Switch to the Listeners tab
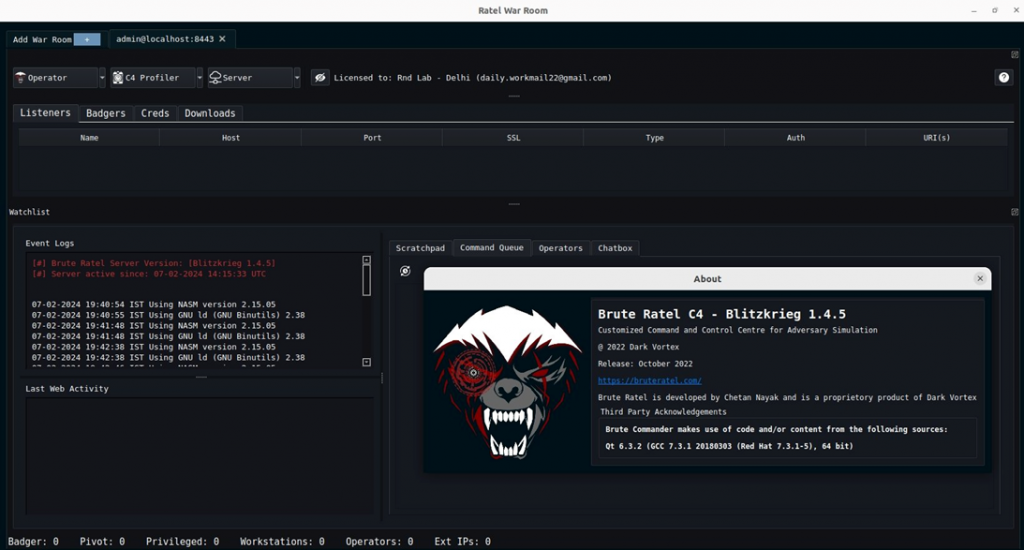This screenshot has width=1024, height=550. [x=45, y=113]
